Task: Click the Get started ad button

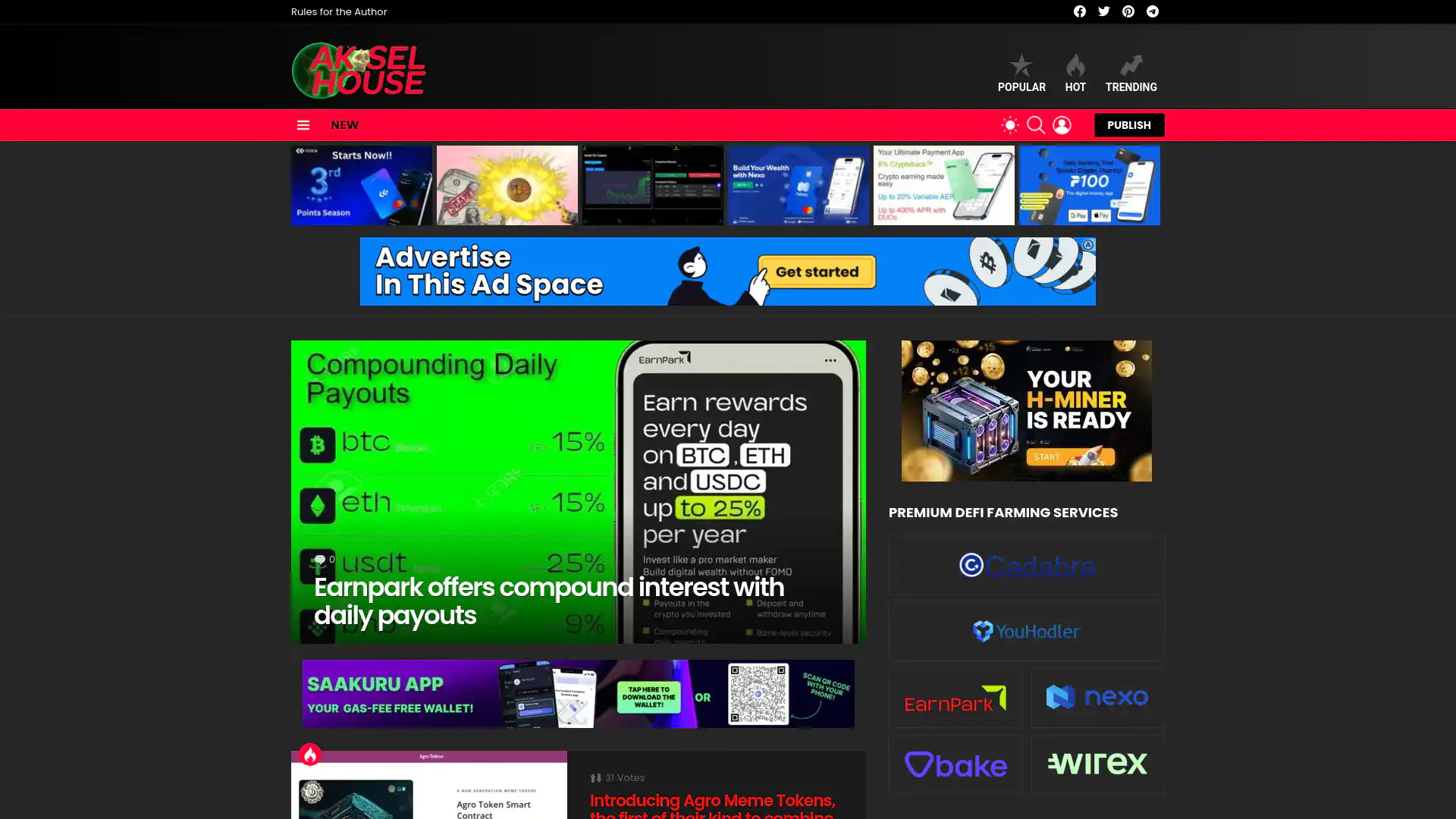Action: tap(817, 271)
